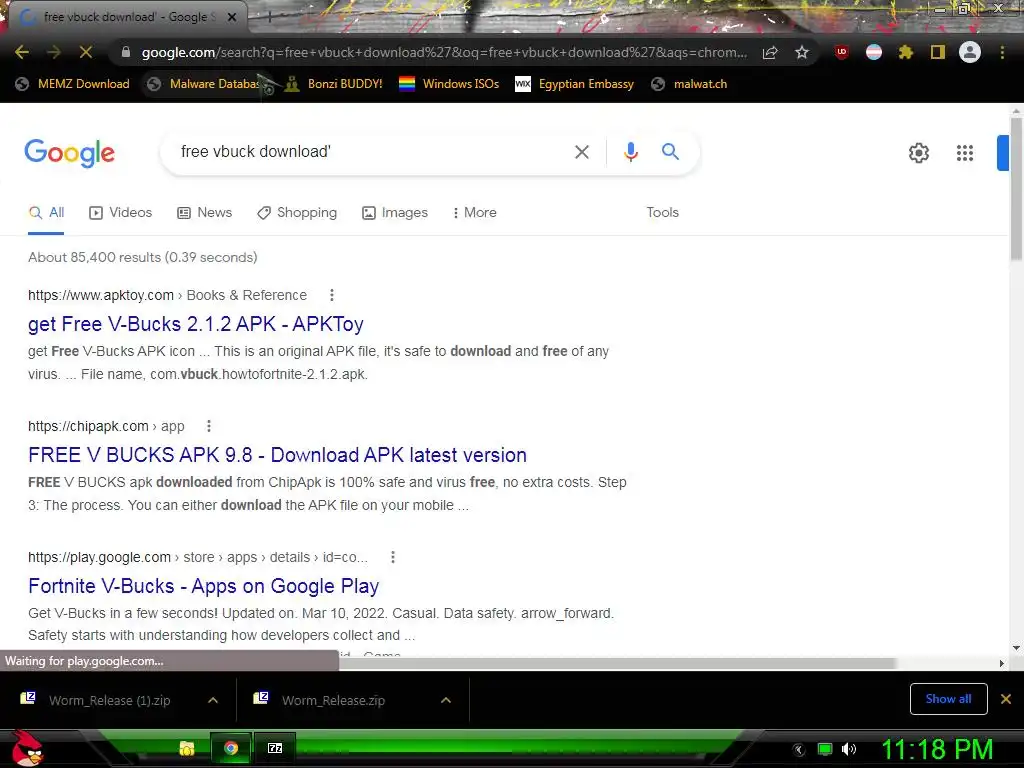The image size is (1024, 768).
Task: Click the share page icon in address bar
Action: click(770, 52)
